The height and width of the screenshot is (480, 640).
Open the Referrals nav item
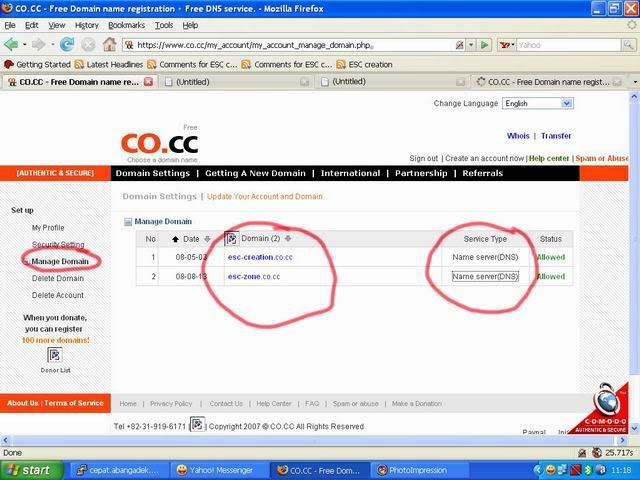(x=482, y=173)
